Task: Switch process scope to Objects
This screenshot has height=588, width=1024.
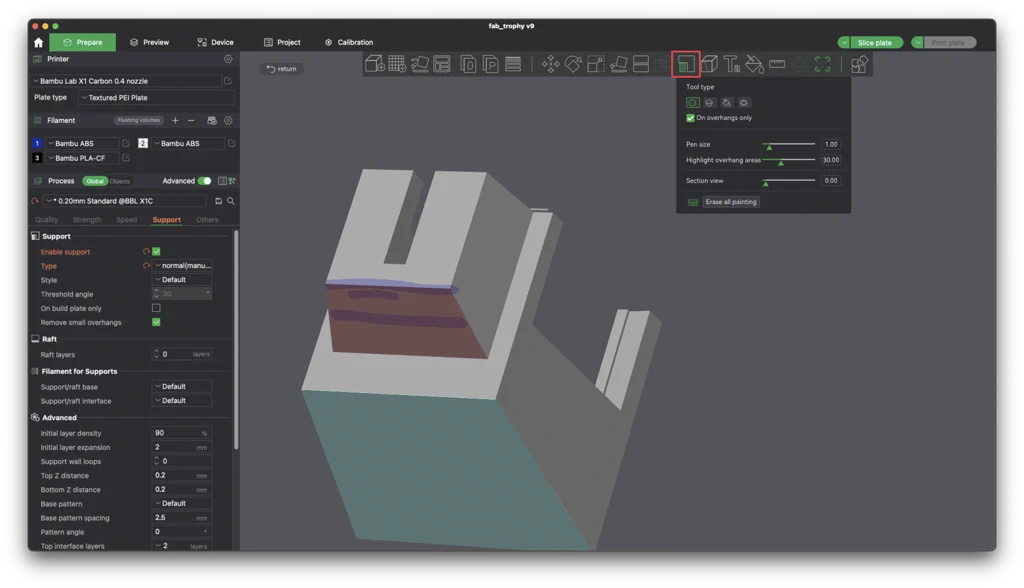Action: pos(120,181)
